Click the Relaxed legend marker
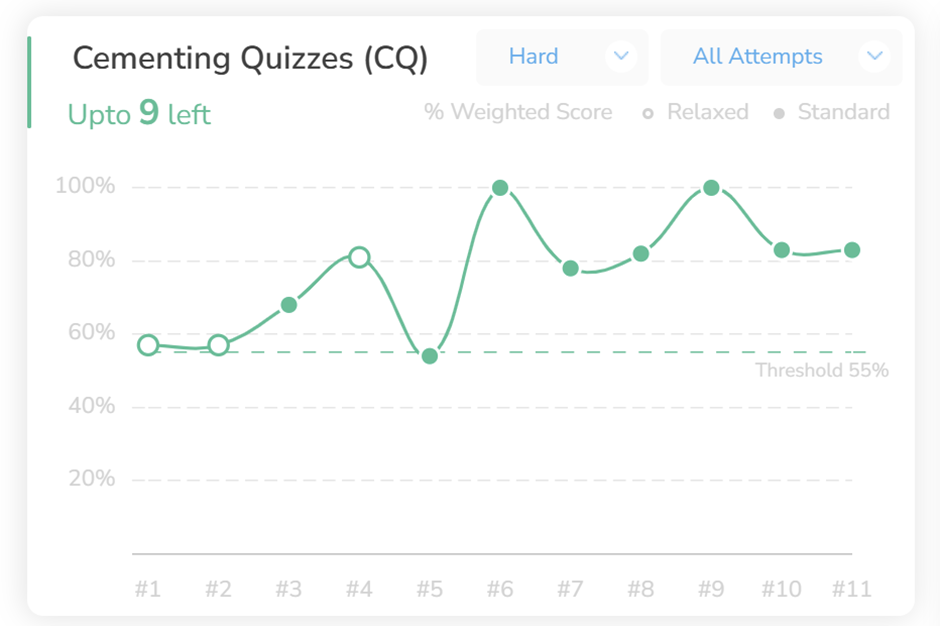The width and height of the screenshot is (940, 626). coord(648,113)
